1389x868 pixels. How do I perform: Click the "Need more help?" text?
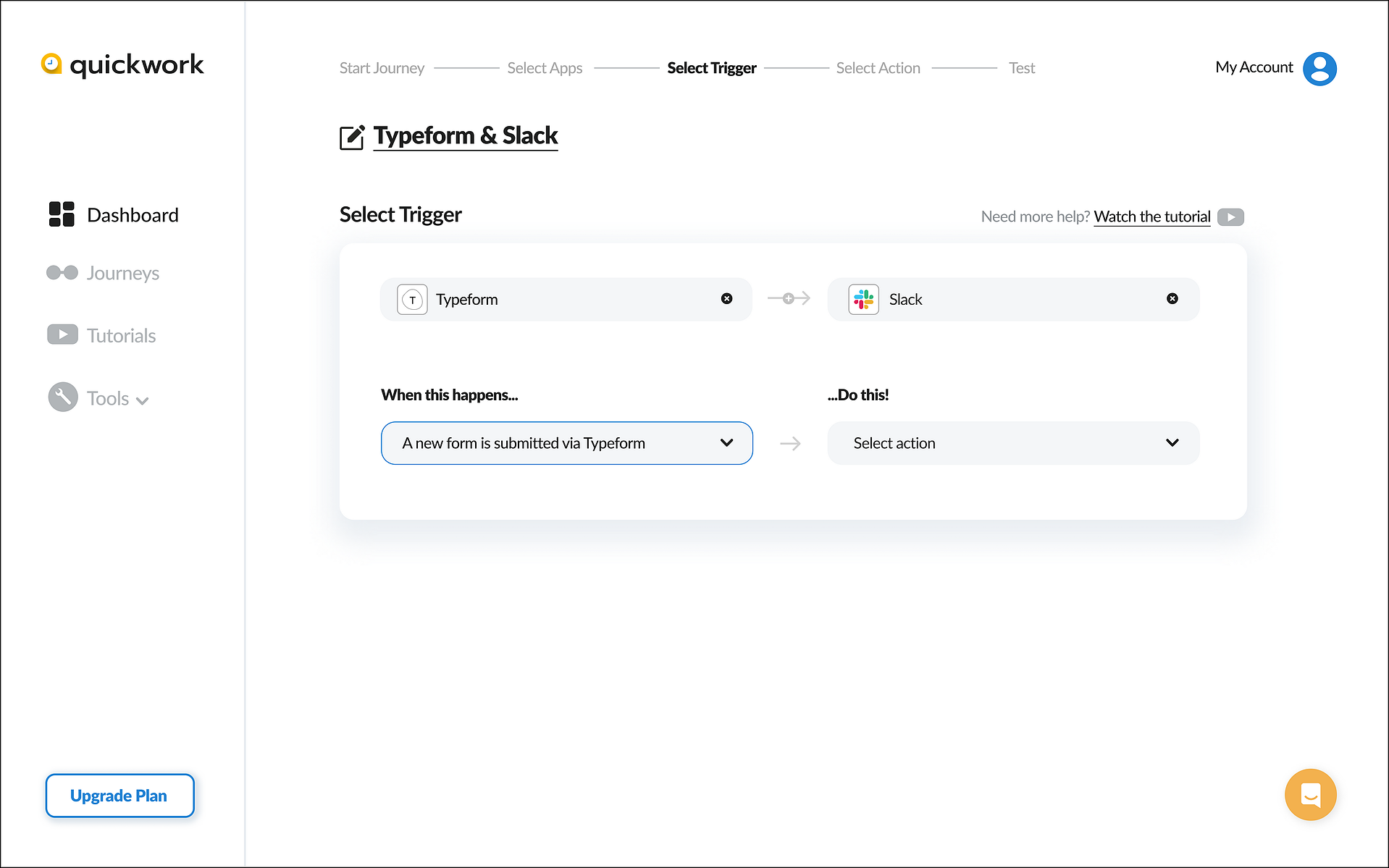click(1035, 216)
